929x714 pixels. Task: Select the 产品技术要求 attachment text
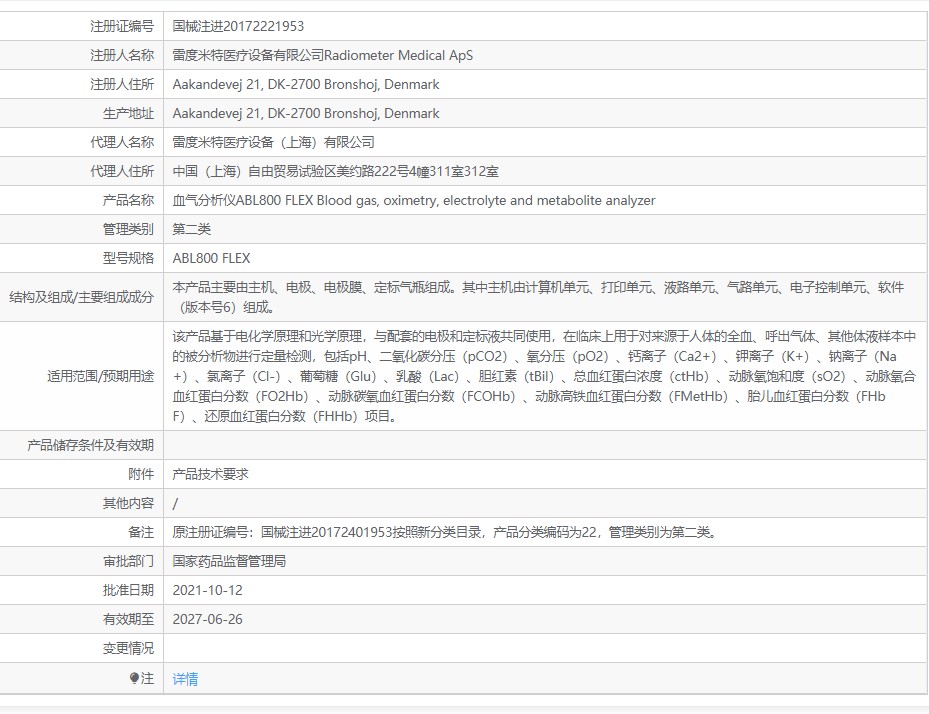point(210,474)
